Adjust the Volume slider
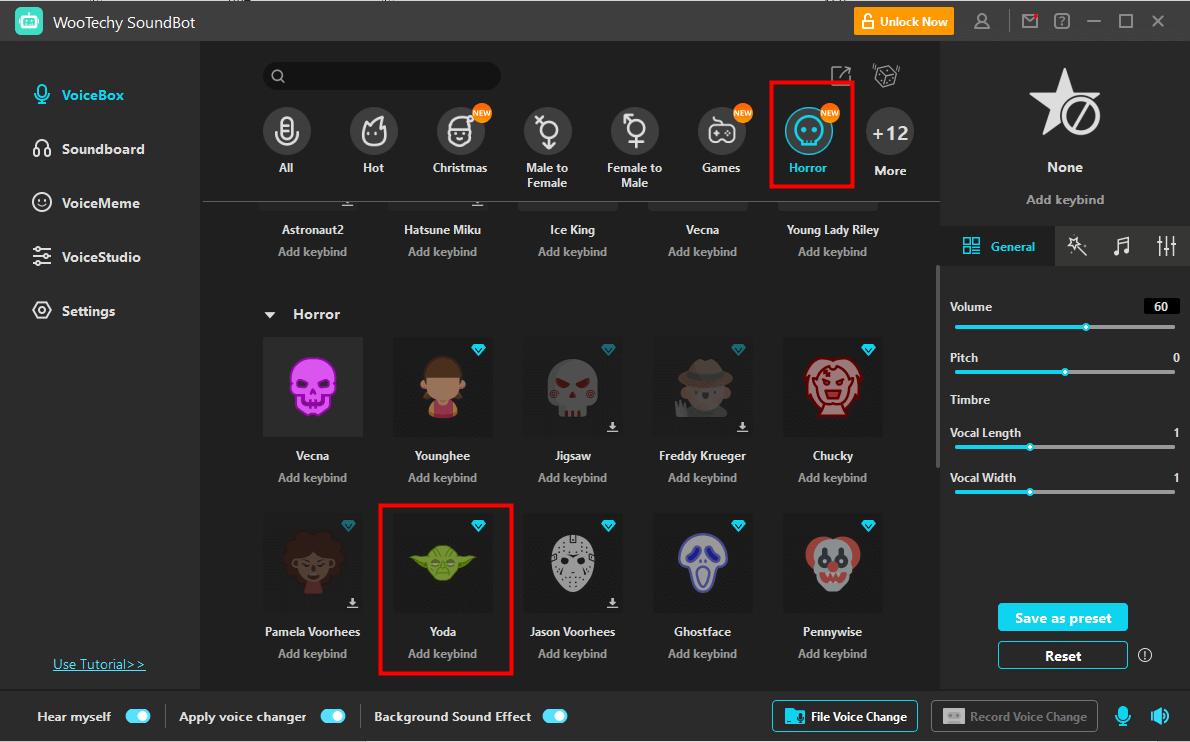Image resolution: width=1190 pixels, height=742 pixels. point(1065,327)
